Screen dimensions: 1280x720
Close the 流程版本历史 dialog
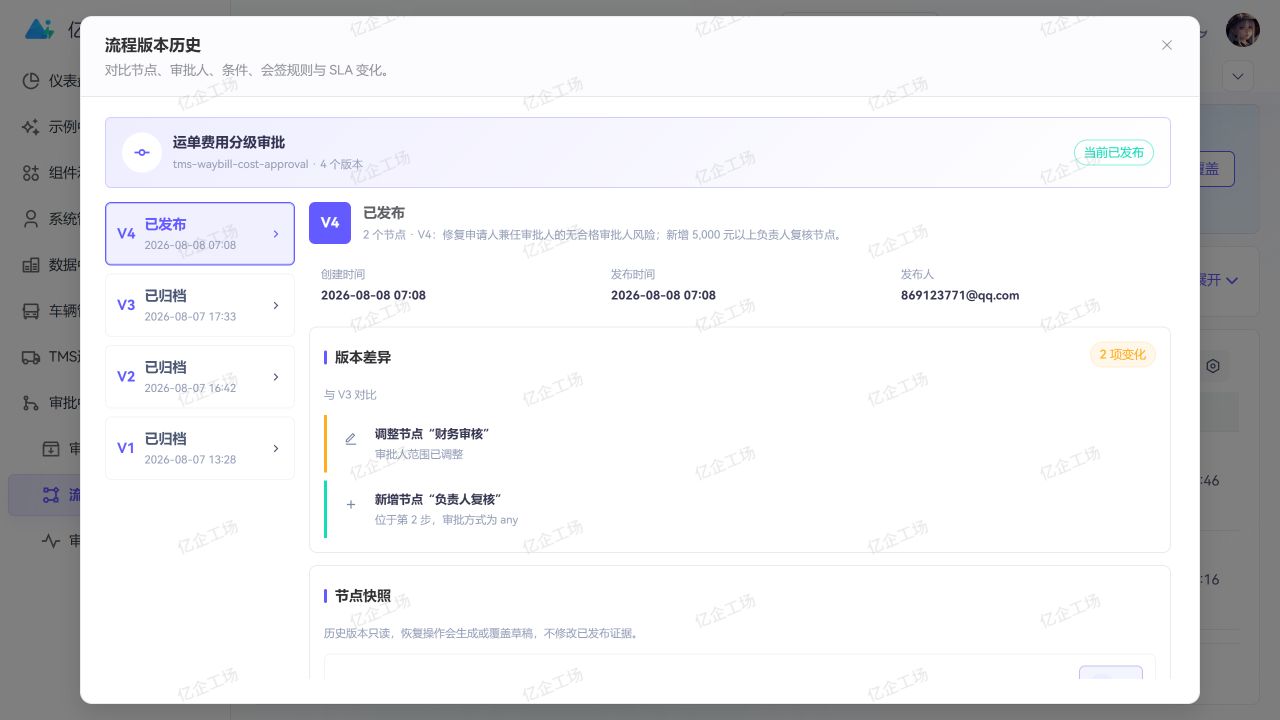tap(1166, 45)
